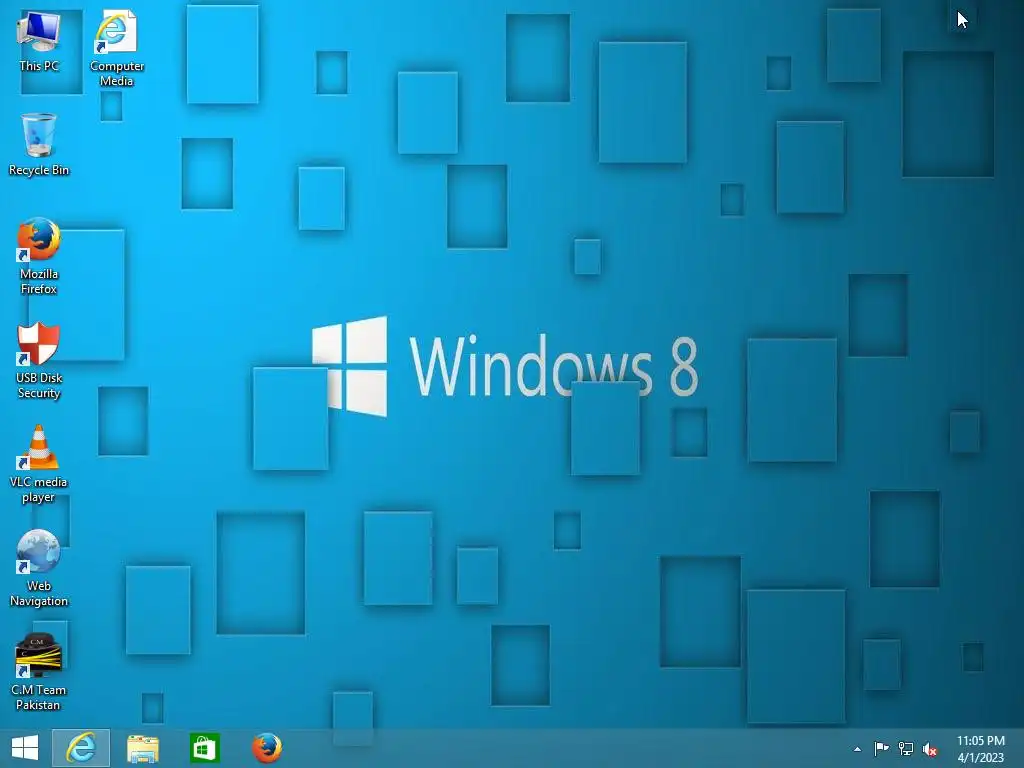Launch VLC media player shortcut
Image resolution: width=1024 pixels, height=768 pixels.
39,464
